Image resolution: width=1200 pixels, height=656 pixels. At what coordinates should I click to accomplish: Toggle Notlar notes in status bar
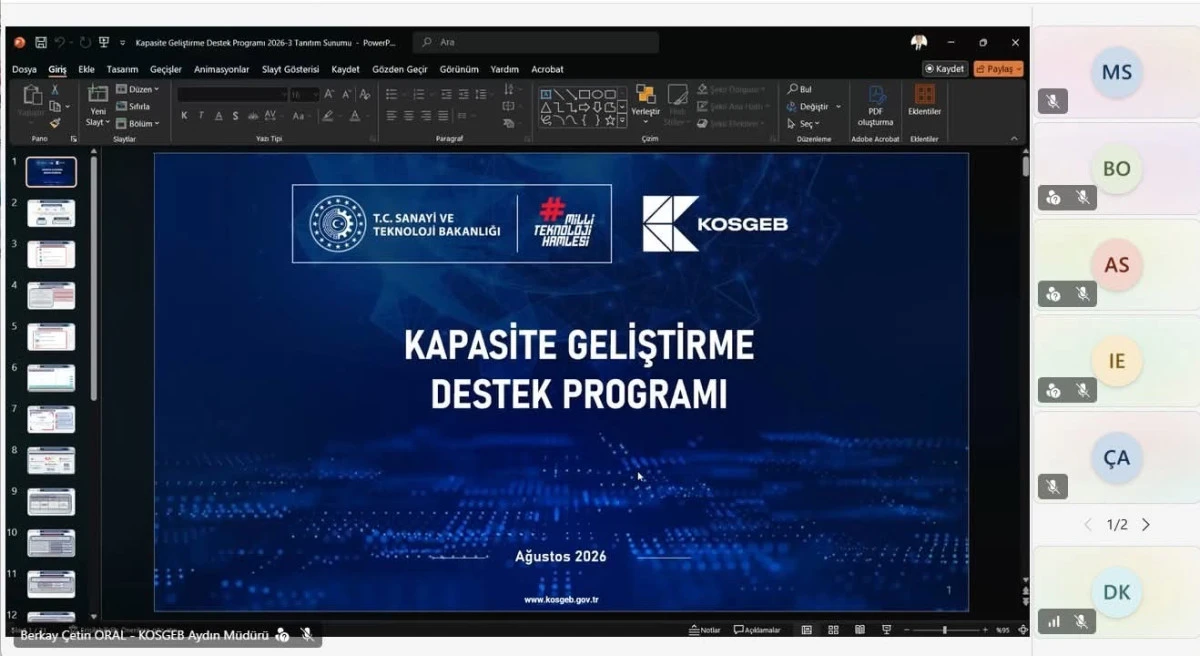pos(704,630)
